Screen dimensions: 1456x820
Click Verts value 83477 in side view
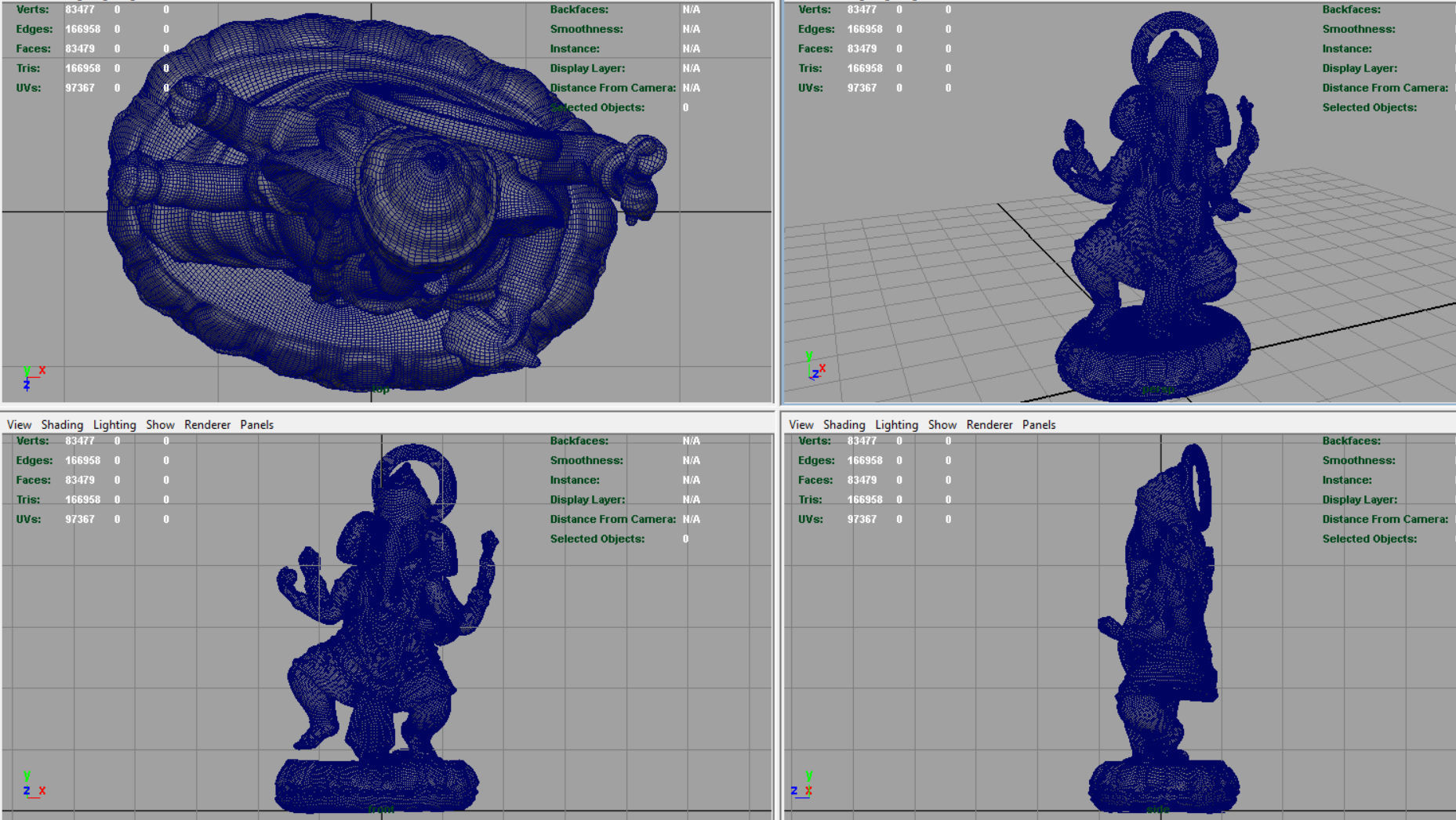pyautogui.click(x=862, y=441)
